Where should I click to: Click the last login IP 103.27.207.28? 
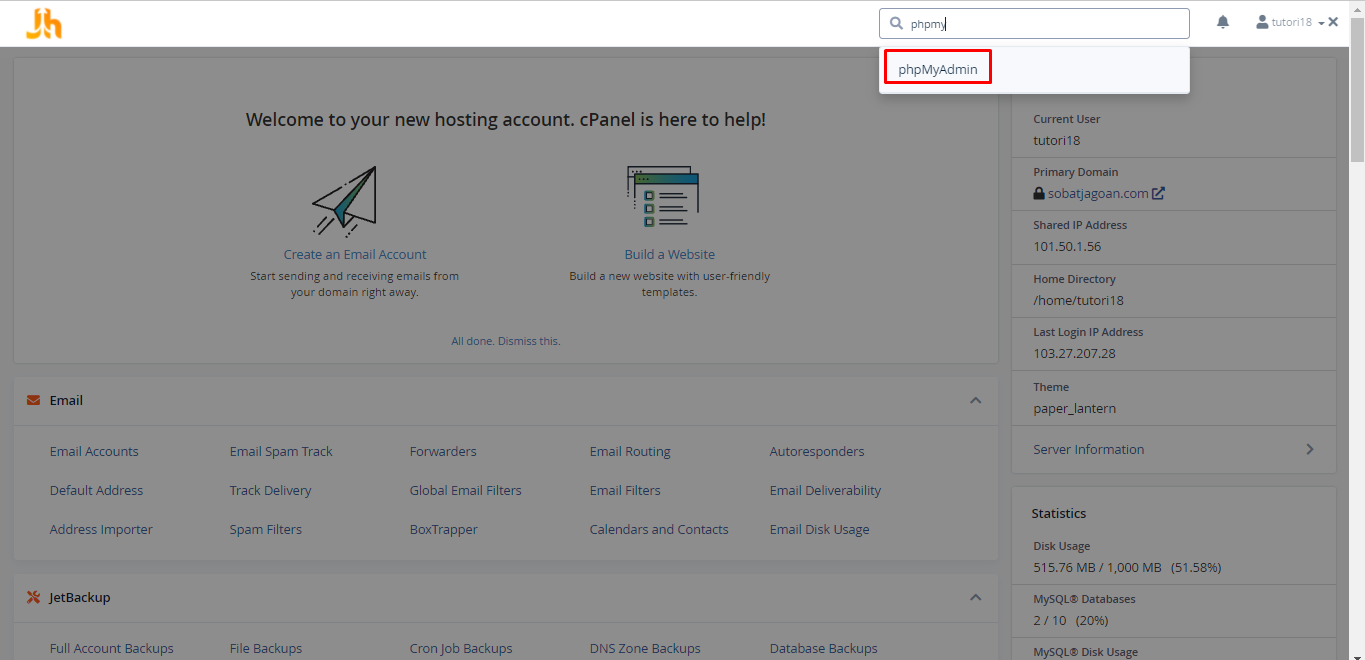(x=1074, y=353)
